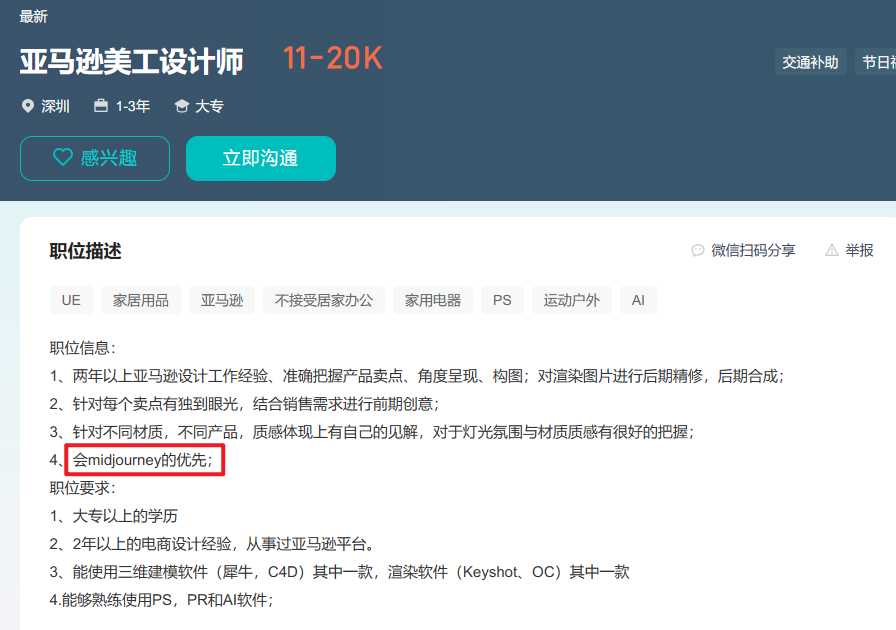This screenshot has height=630, width=896.
Task: Click the line about 两年以上亚马逊设计工作经验
Action: [417, 376]
